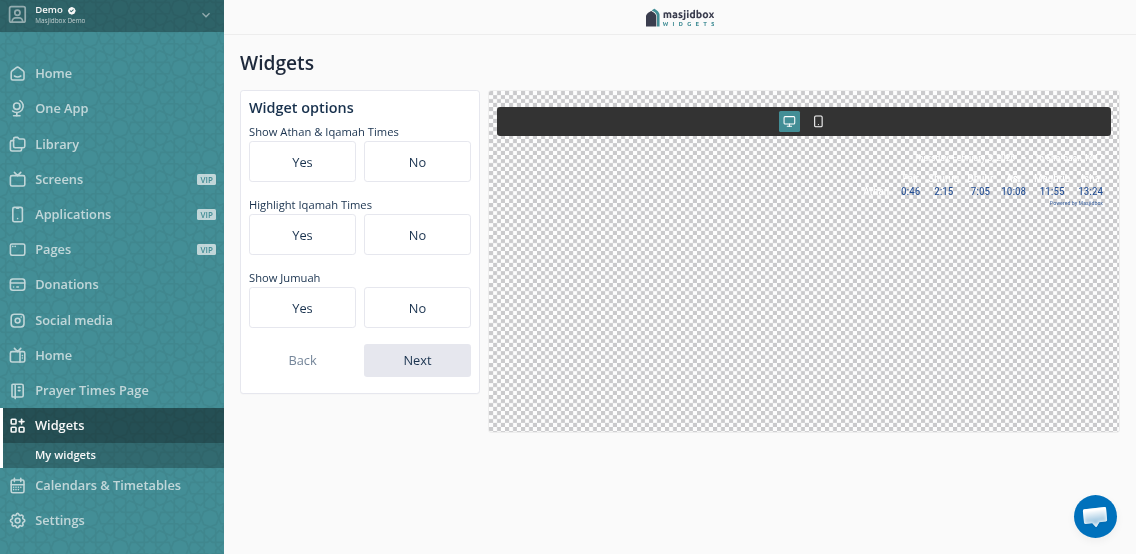1136x554 pixels.
Task: Click the Widget options heading
Action: click(301, 108)
